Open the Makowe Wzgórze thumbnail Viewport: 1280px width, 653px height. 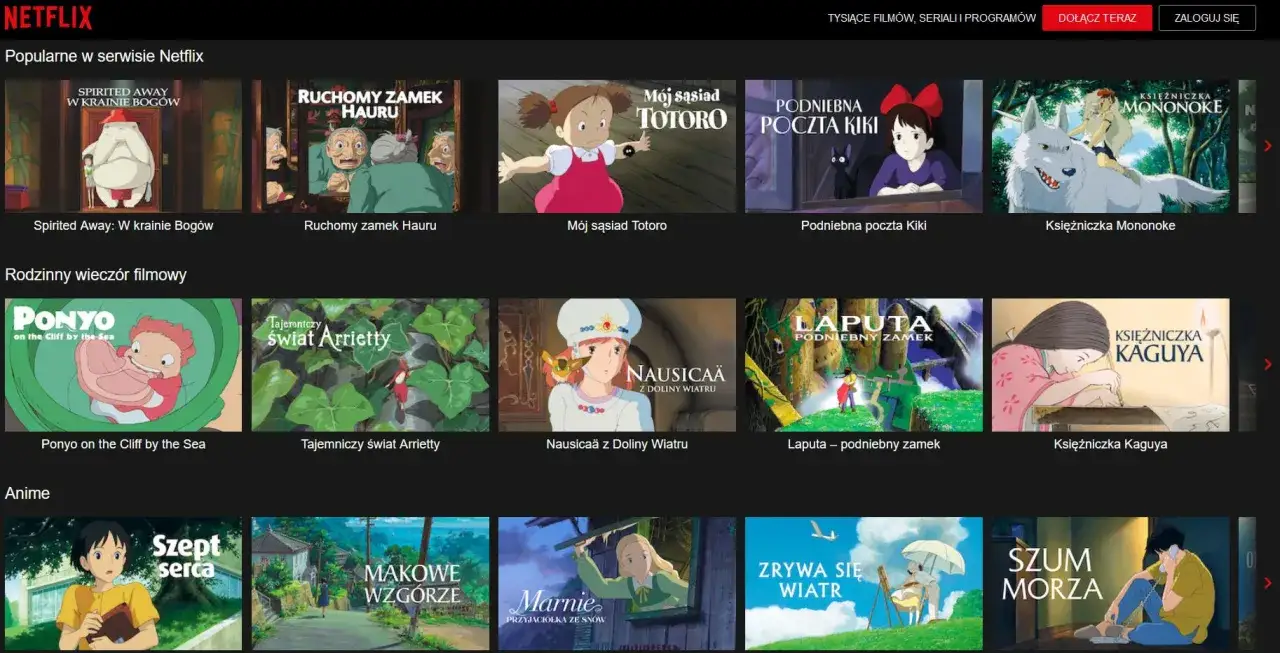[370, 584]
